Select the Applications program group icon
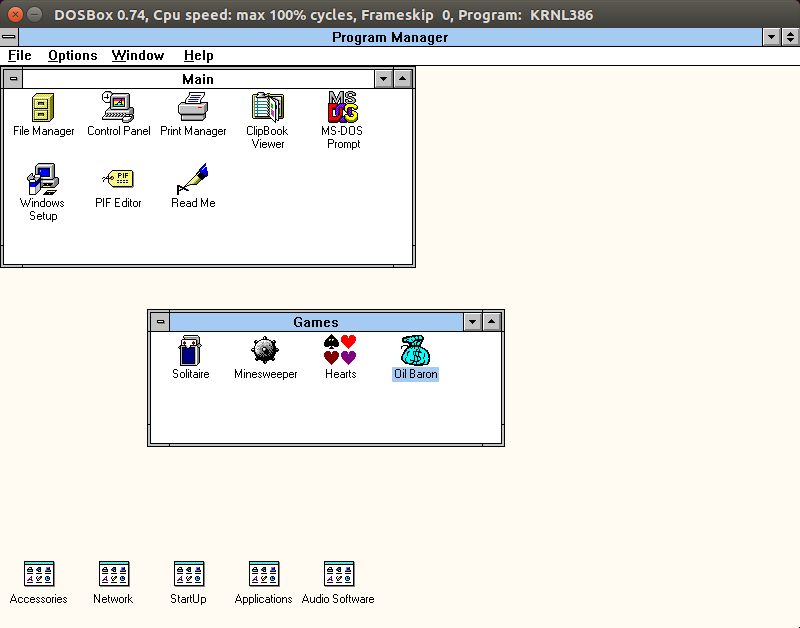The height and width of the screenshot is (628, 800). 264,574
